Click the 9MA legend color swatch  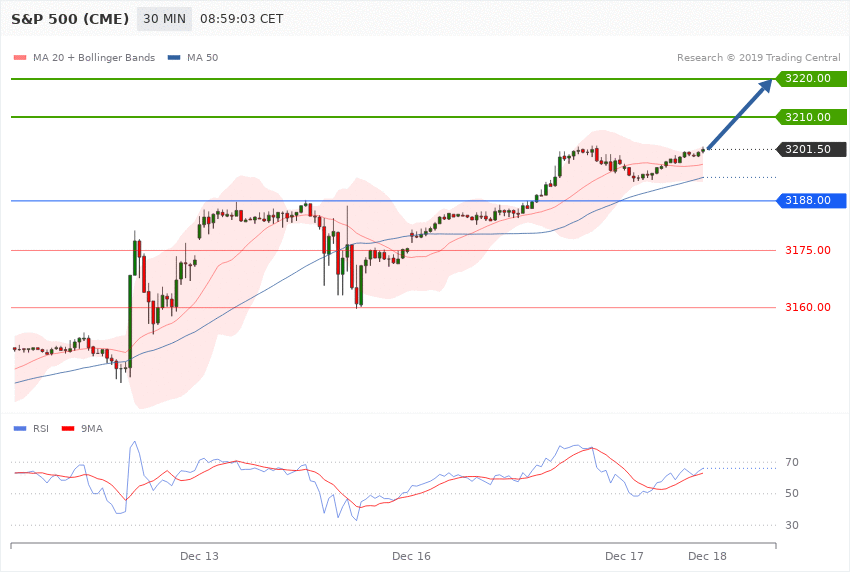coord(68,429)
